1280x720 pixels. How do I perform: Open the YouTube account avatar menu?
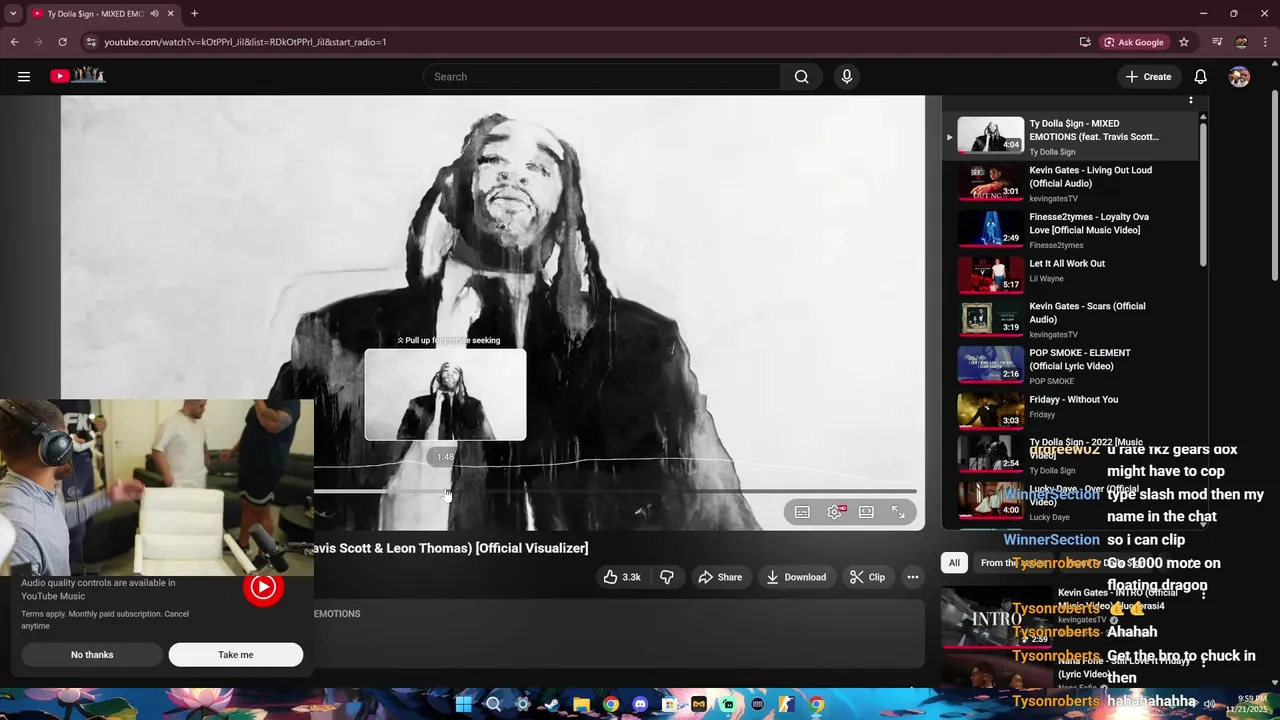(x=1239, y=76)
